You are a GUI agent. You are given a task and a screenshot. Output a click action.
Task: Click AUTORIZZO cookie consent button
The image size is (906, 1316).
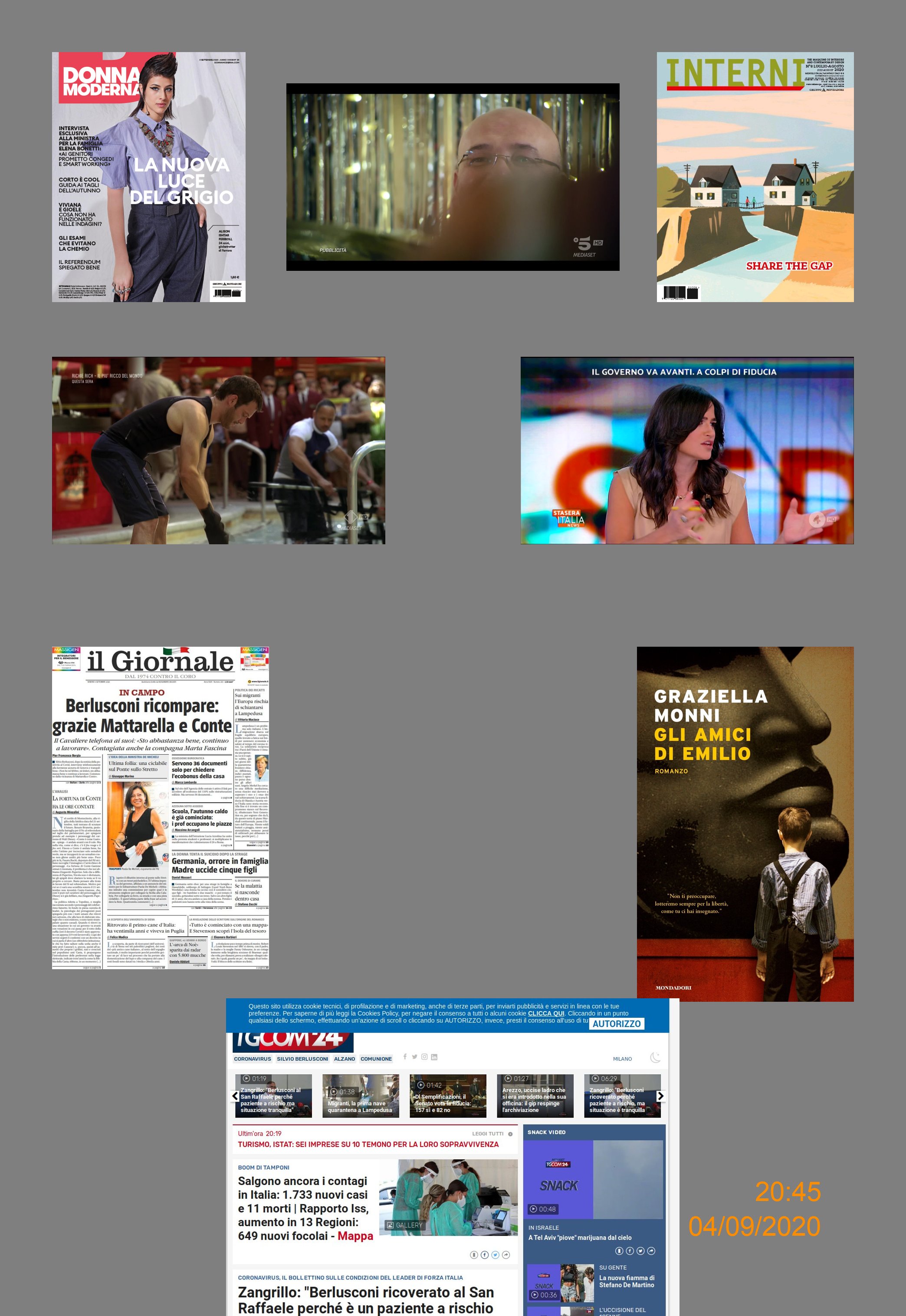(x=617, y=1023)
